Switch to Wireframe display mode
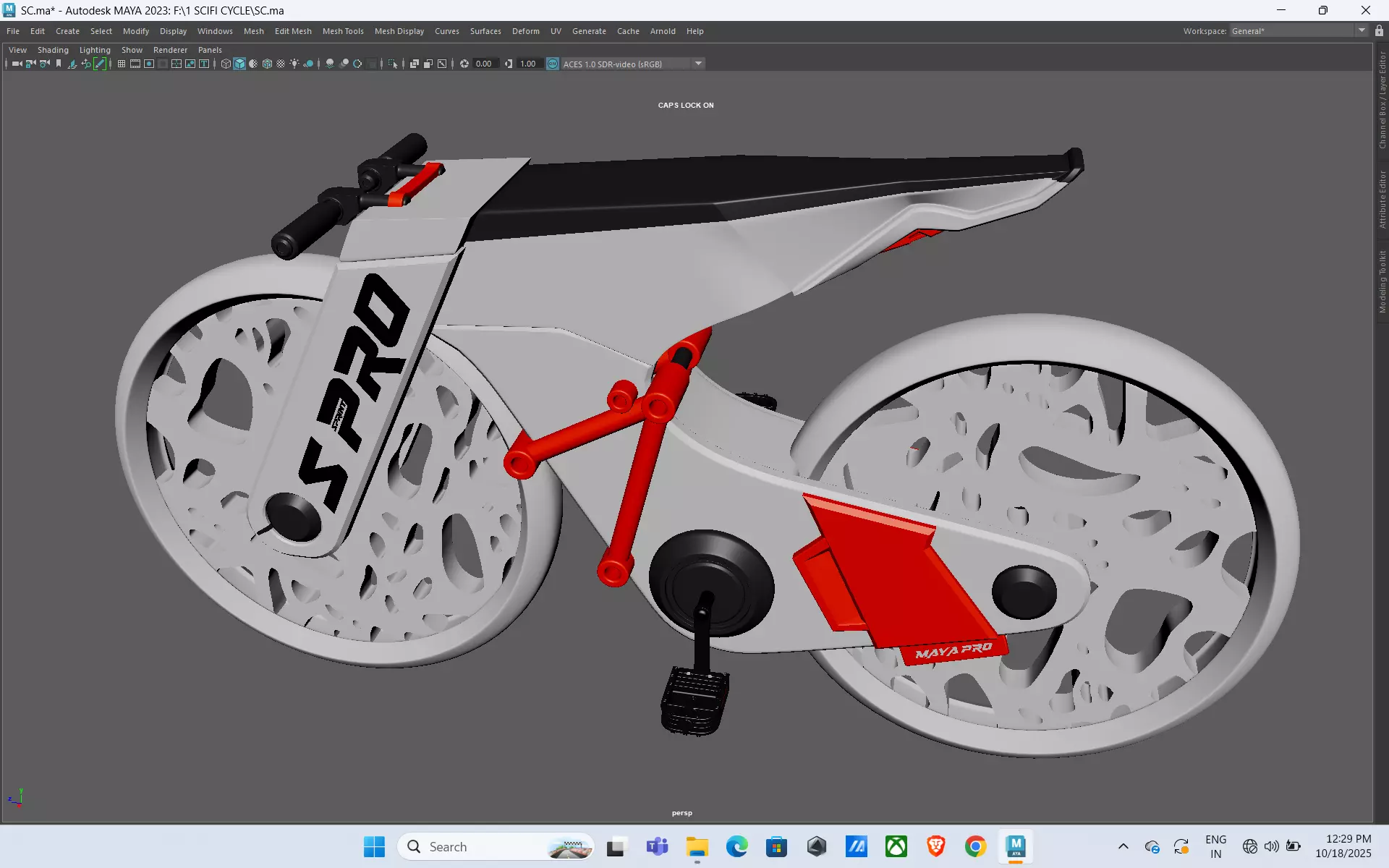Viewport: 1389px width, 868px height. (226, 64)
